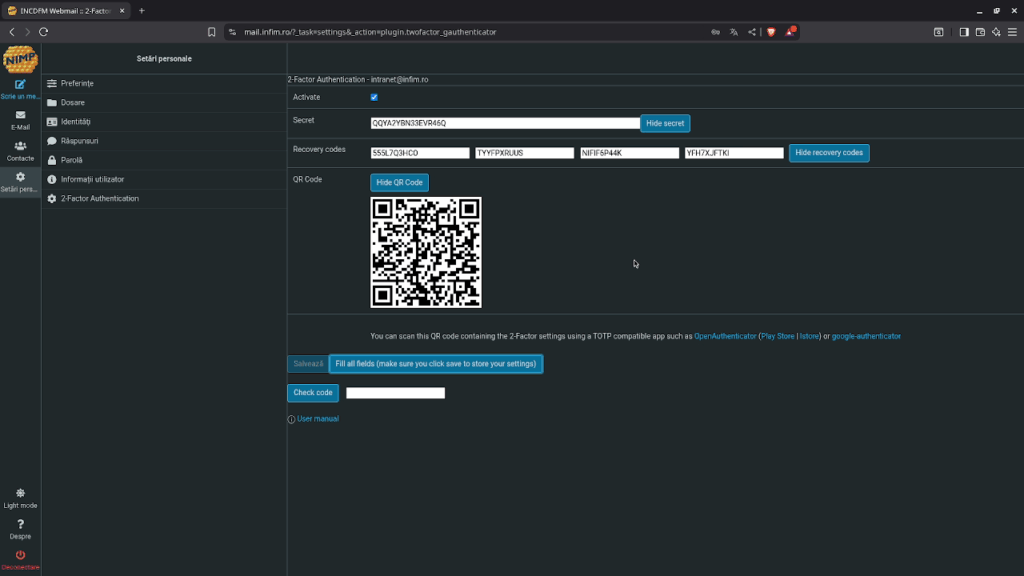Open Parolă settings section
Viewport: 1024px width, 576px height.
coord(165,160)
